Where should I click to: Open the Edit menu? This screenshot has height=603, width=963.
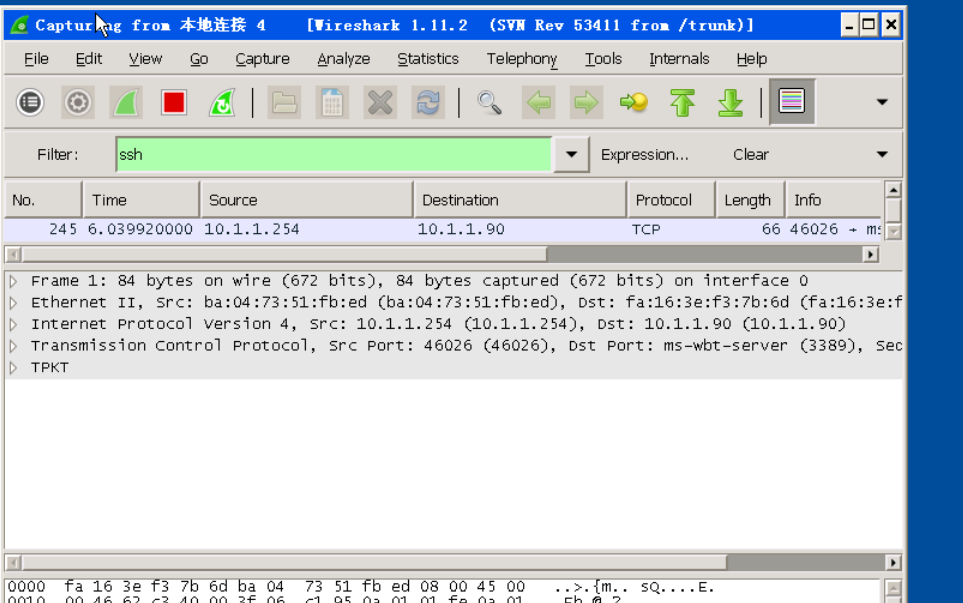click(88, 59)
